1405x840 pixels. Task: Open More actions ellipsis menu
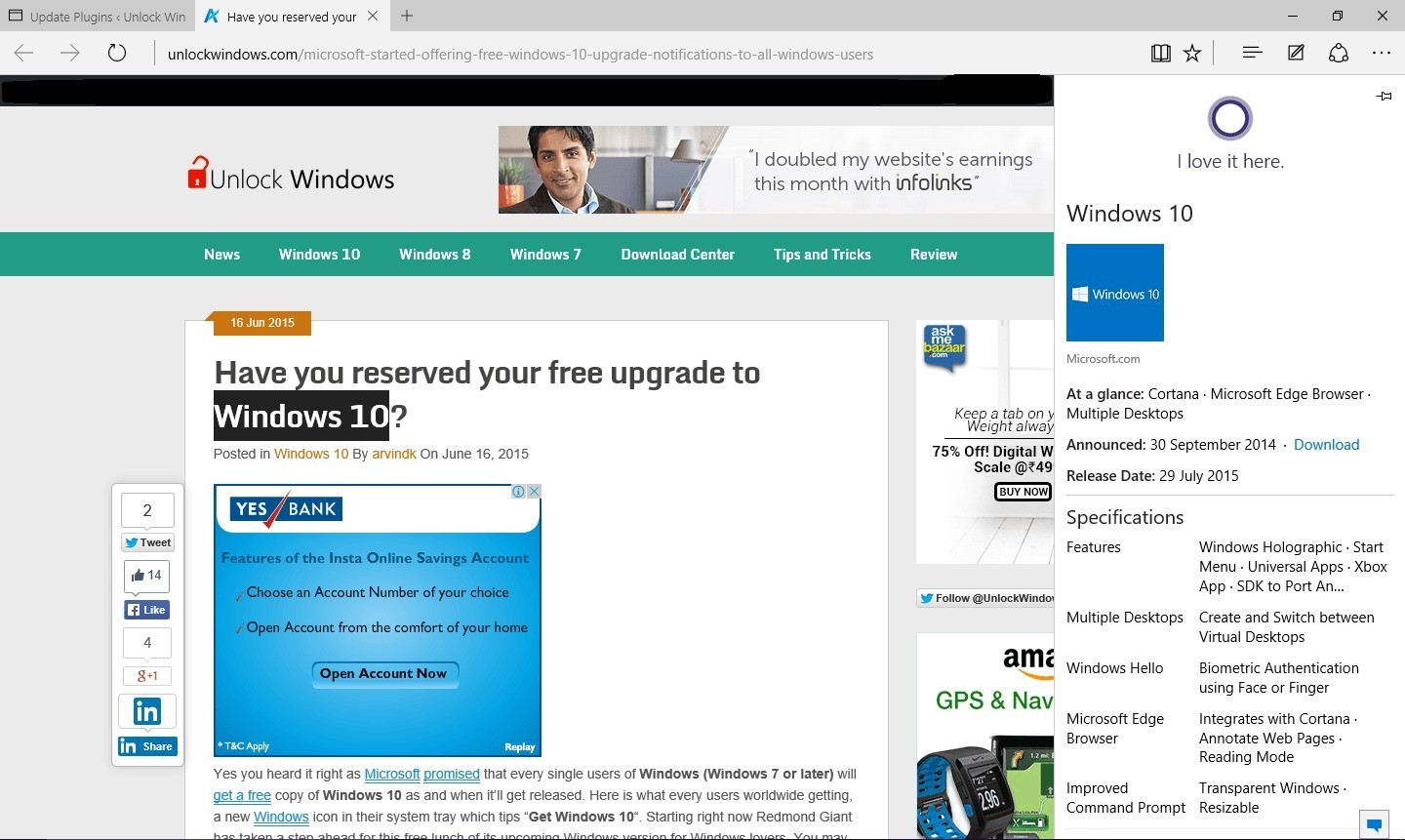(1382, 54)
